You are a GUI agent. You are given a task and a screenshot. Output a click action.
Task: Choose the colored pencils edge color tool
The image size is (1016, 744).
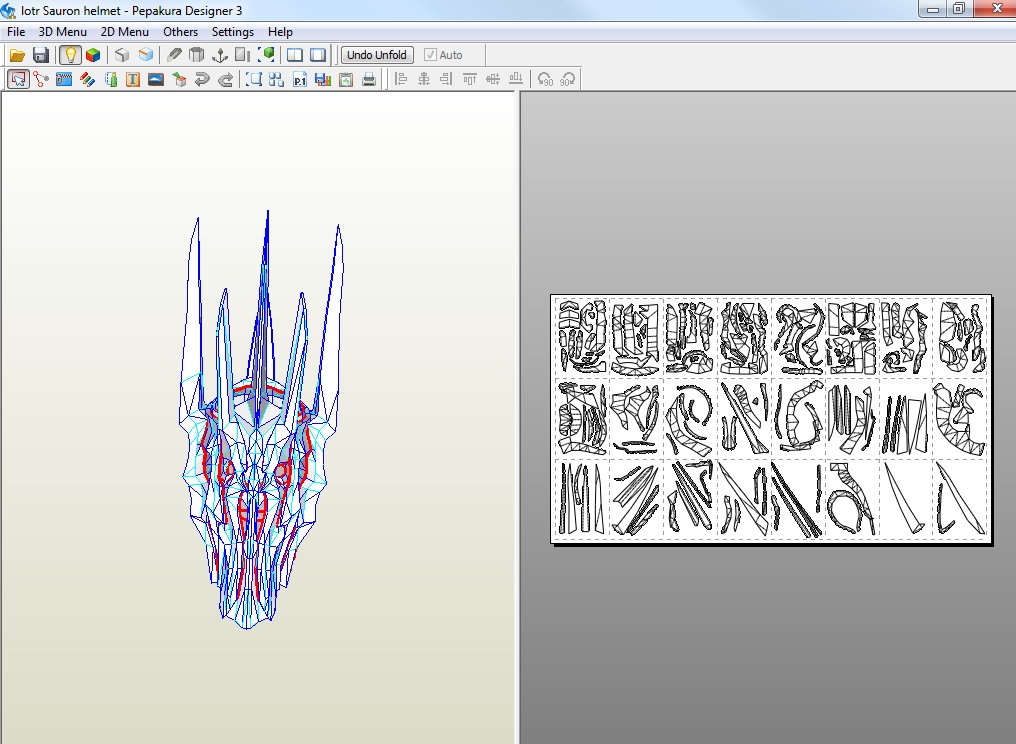(87, 80)
